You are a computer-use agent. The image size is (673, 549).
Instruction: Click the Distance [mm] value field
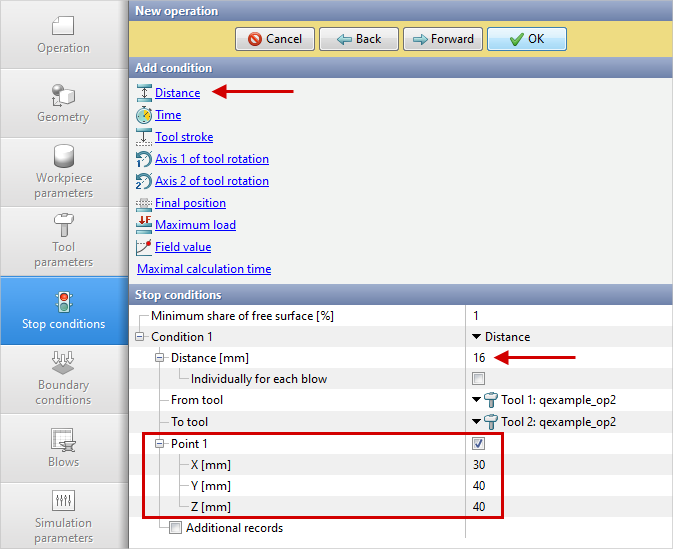pos(560,358)
